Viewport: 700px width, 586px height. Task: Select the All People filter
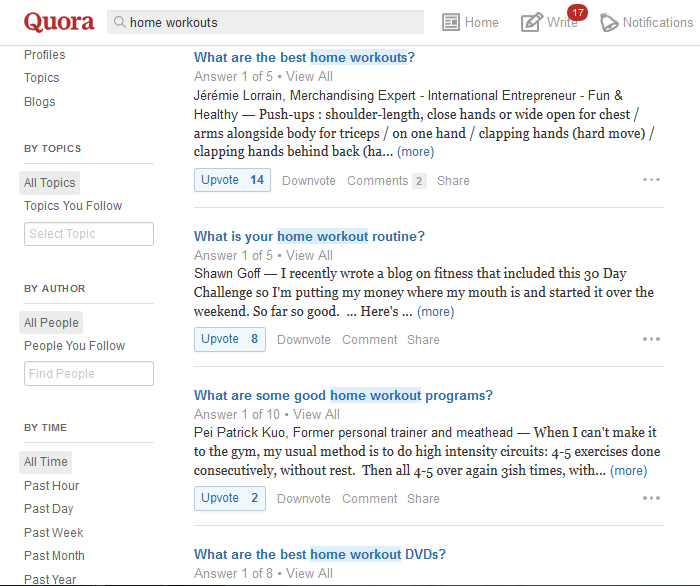(51, 323)
